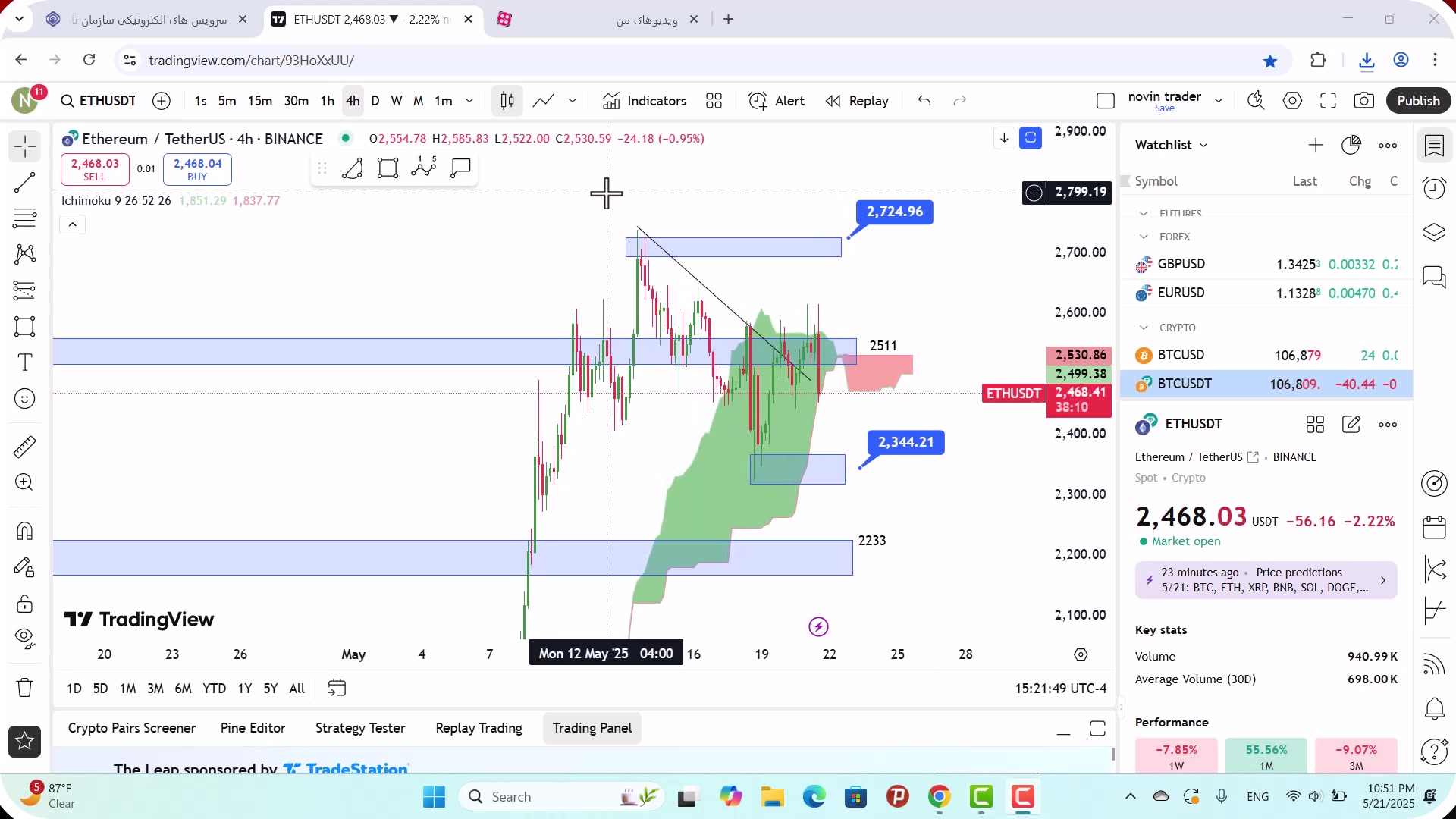Open the candlestick chart style menu

pyautogui.click(x=507, y=101)
